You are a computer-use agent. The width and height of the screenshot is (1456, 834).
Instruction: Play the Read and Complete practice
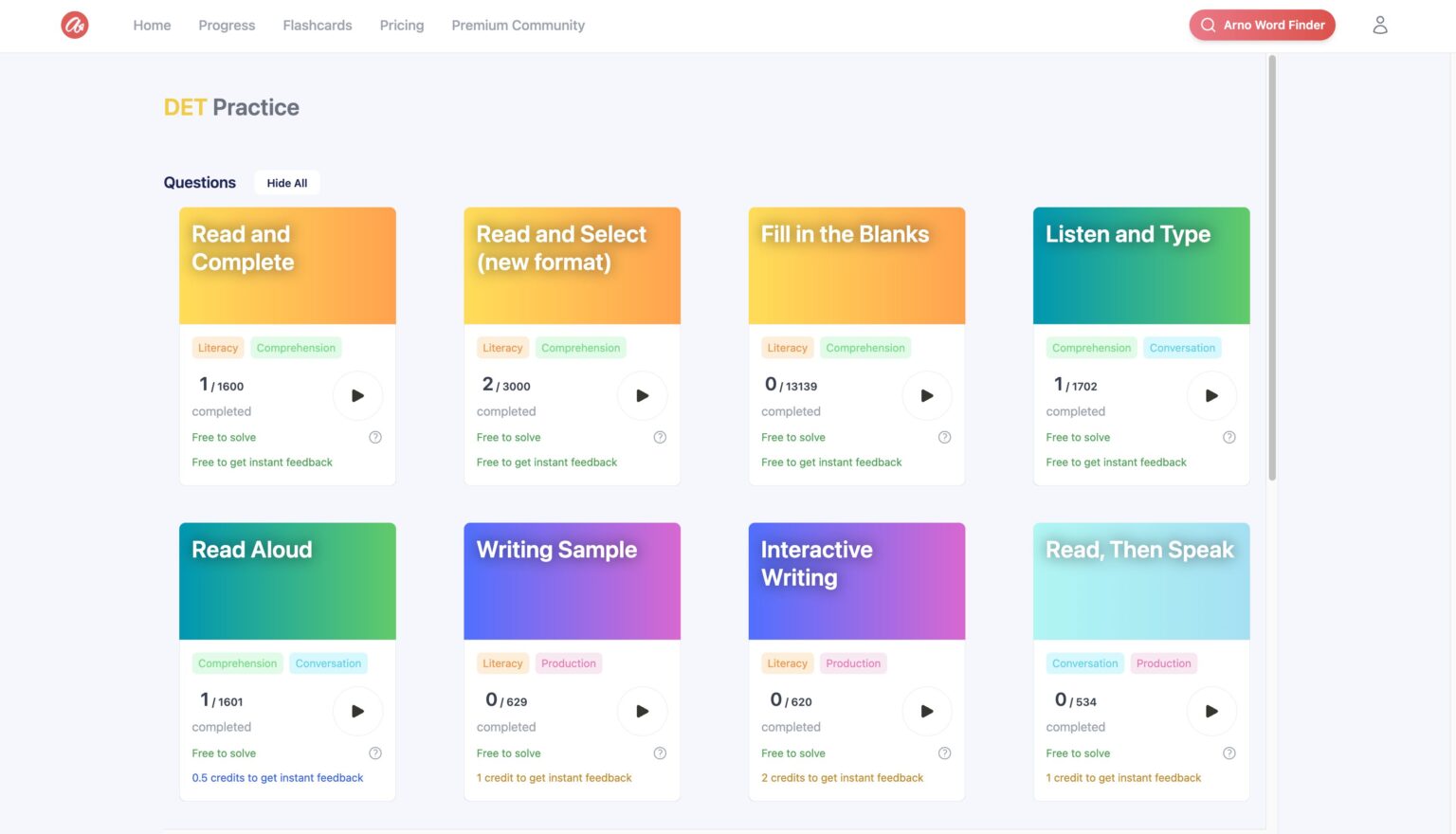pyautogui.click(x=357, y=395)
